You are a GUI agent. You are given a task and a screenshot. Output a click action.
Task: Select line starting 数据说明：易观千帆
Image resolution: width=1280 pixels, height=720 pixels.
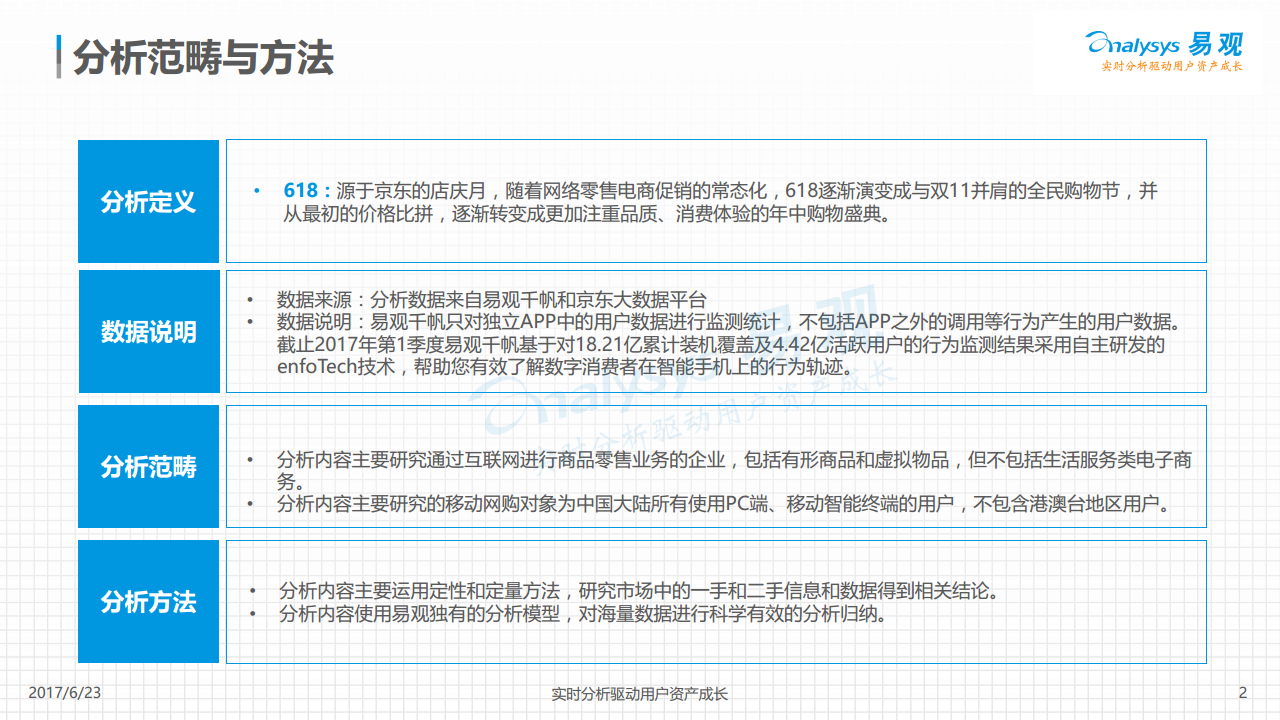730,322
